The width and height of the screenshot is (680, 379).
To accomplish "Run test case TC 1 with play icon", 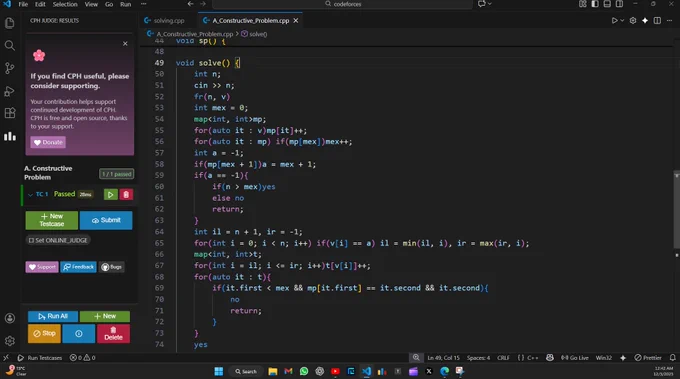I will click(x=111, y=195).
